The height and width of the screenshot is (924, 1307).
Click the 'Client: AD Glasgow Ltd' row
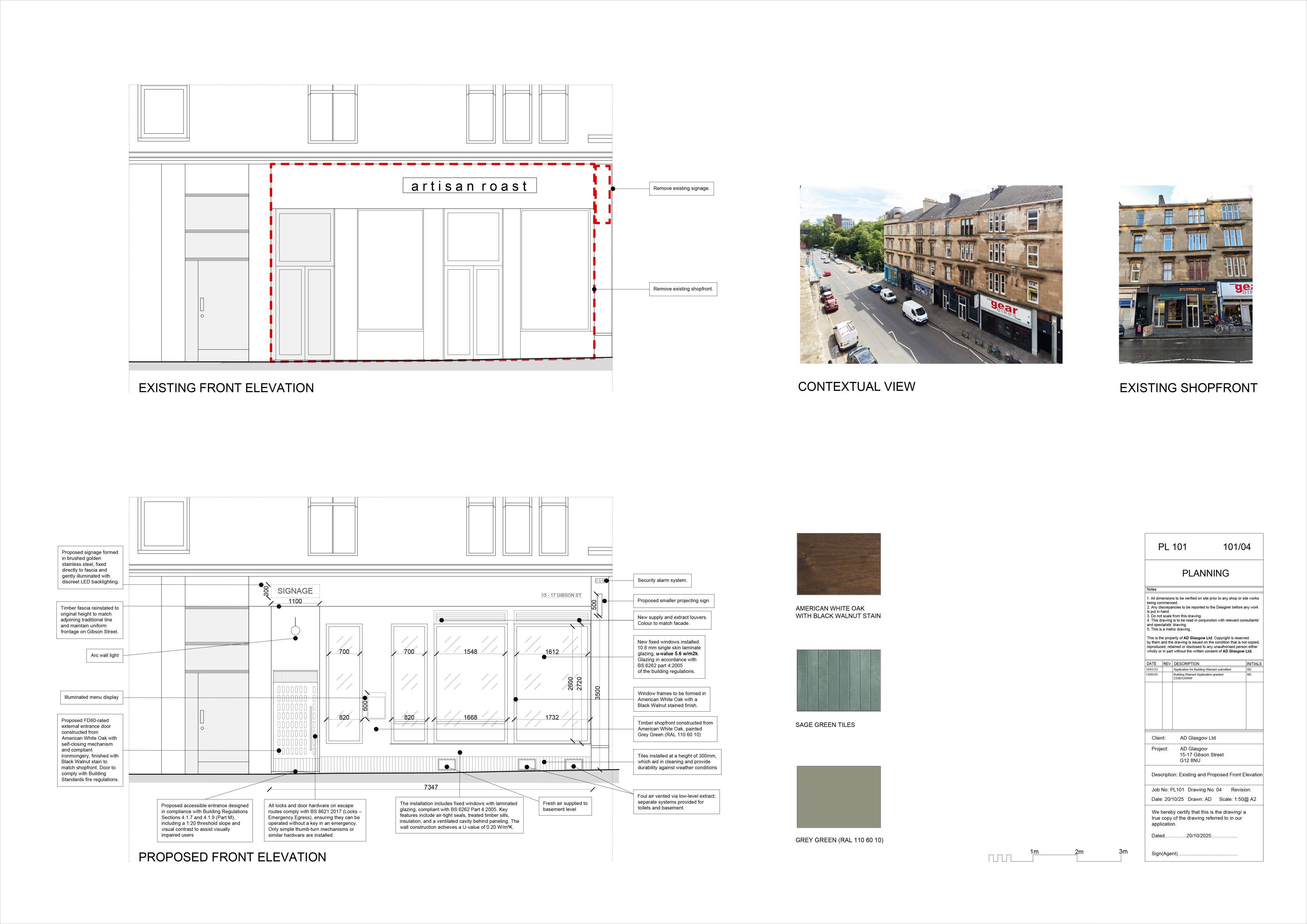1204,738
